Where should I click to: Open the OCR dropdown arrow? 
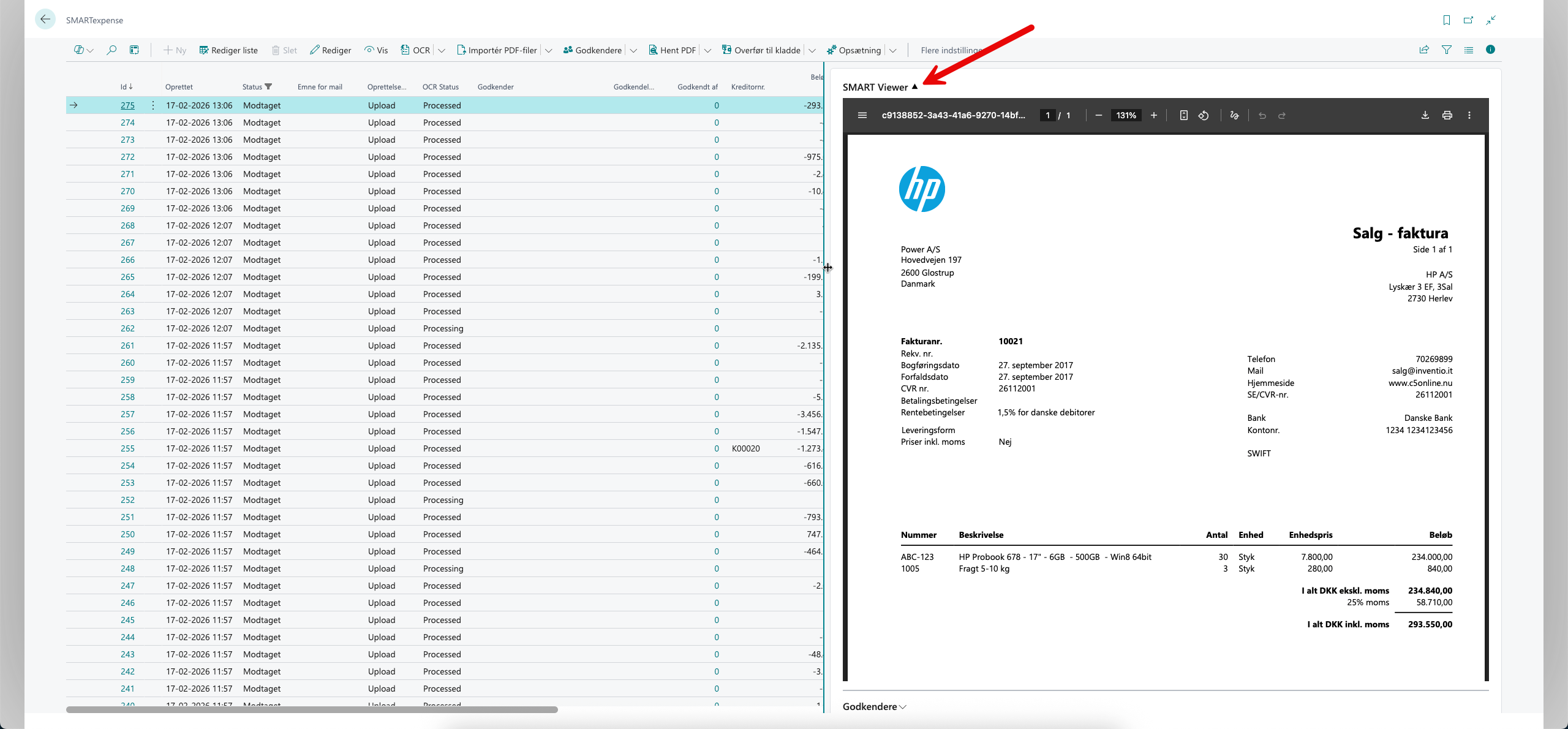[x=442, y=50]
